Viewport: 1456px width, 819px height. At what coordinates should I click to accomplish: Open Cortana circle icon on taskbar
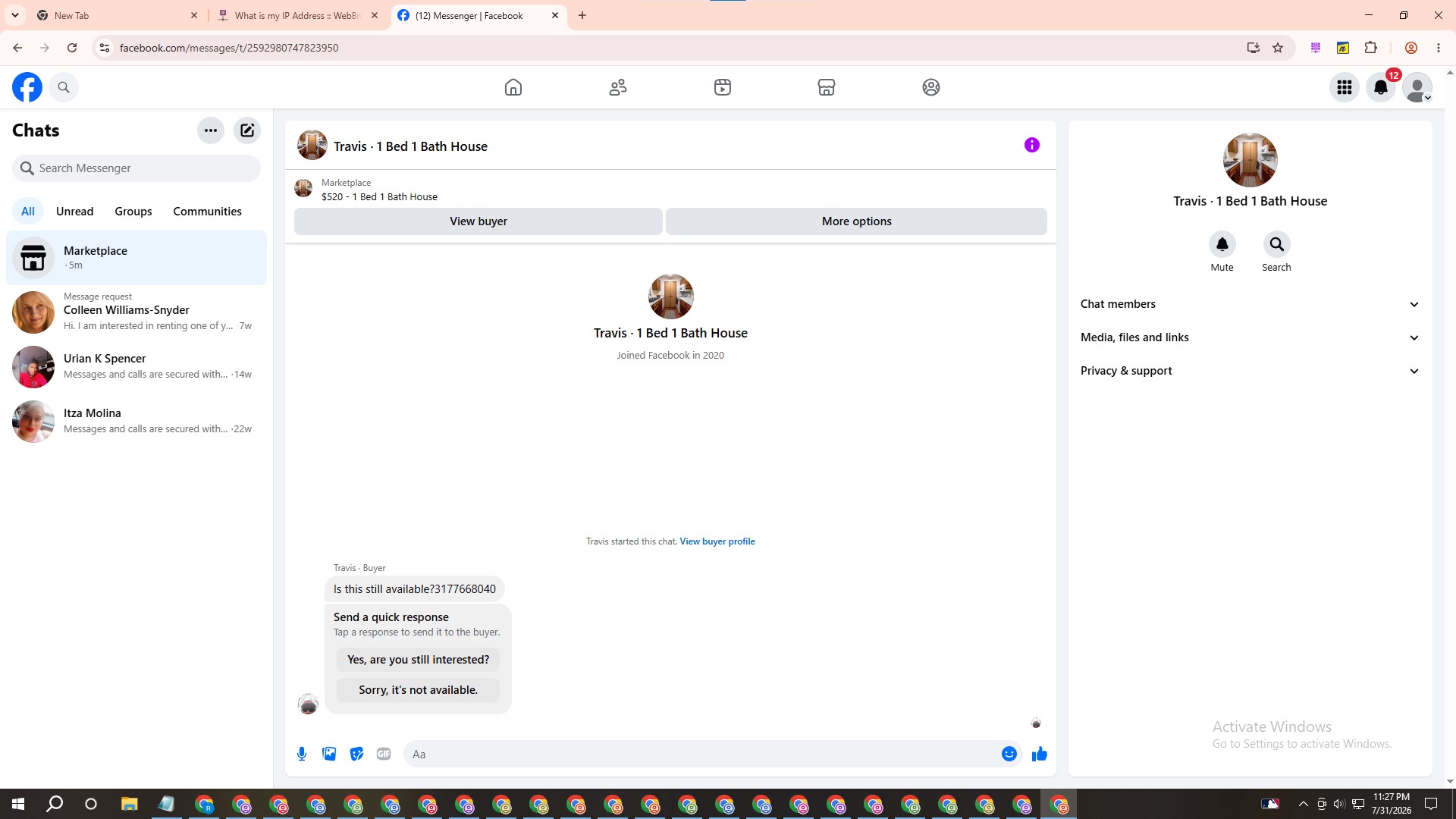click(91, 804)
